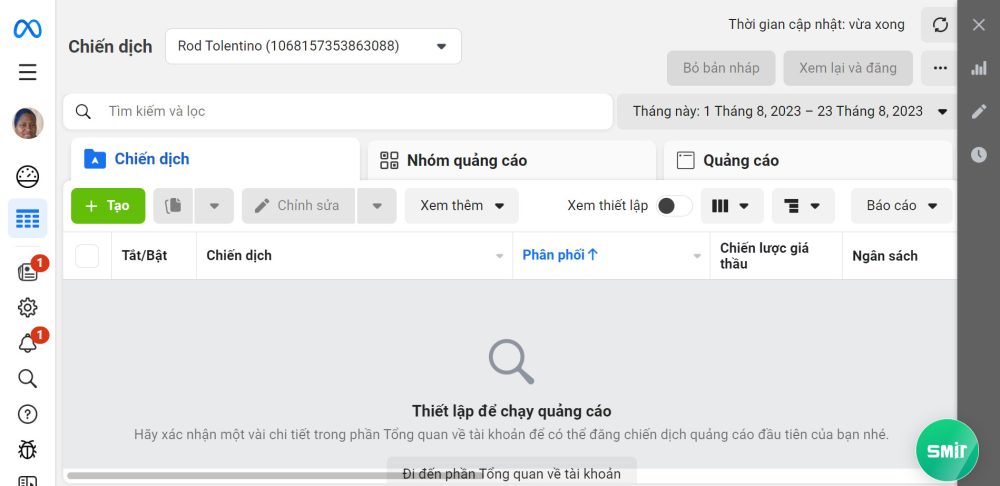Close the right side panel
The width and height of the screenshot is (1000, 486).
[978, 25]
